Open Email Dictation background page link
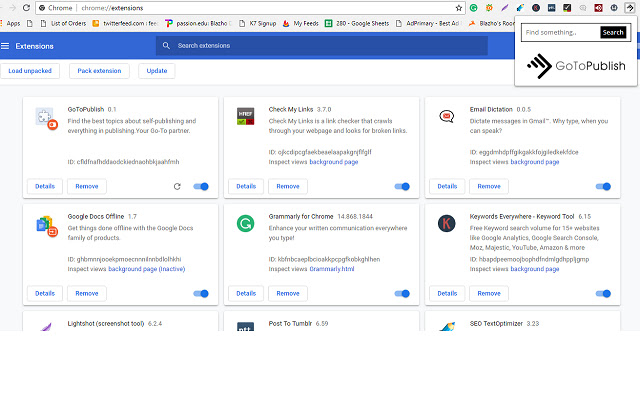Image resolution: width=640 pixels, height=400 pixels. [535, 162]
